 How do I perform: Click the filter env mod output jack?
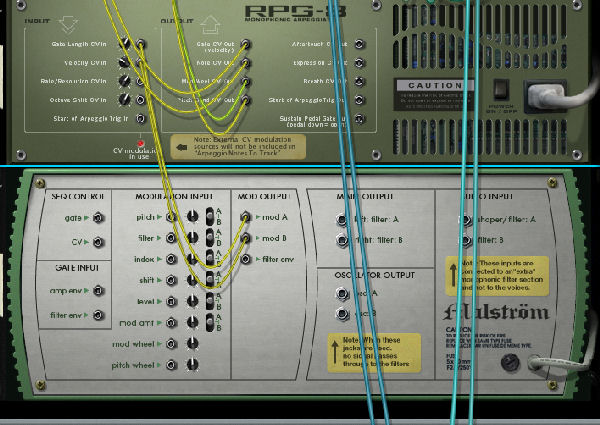(245, 259)
